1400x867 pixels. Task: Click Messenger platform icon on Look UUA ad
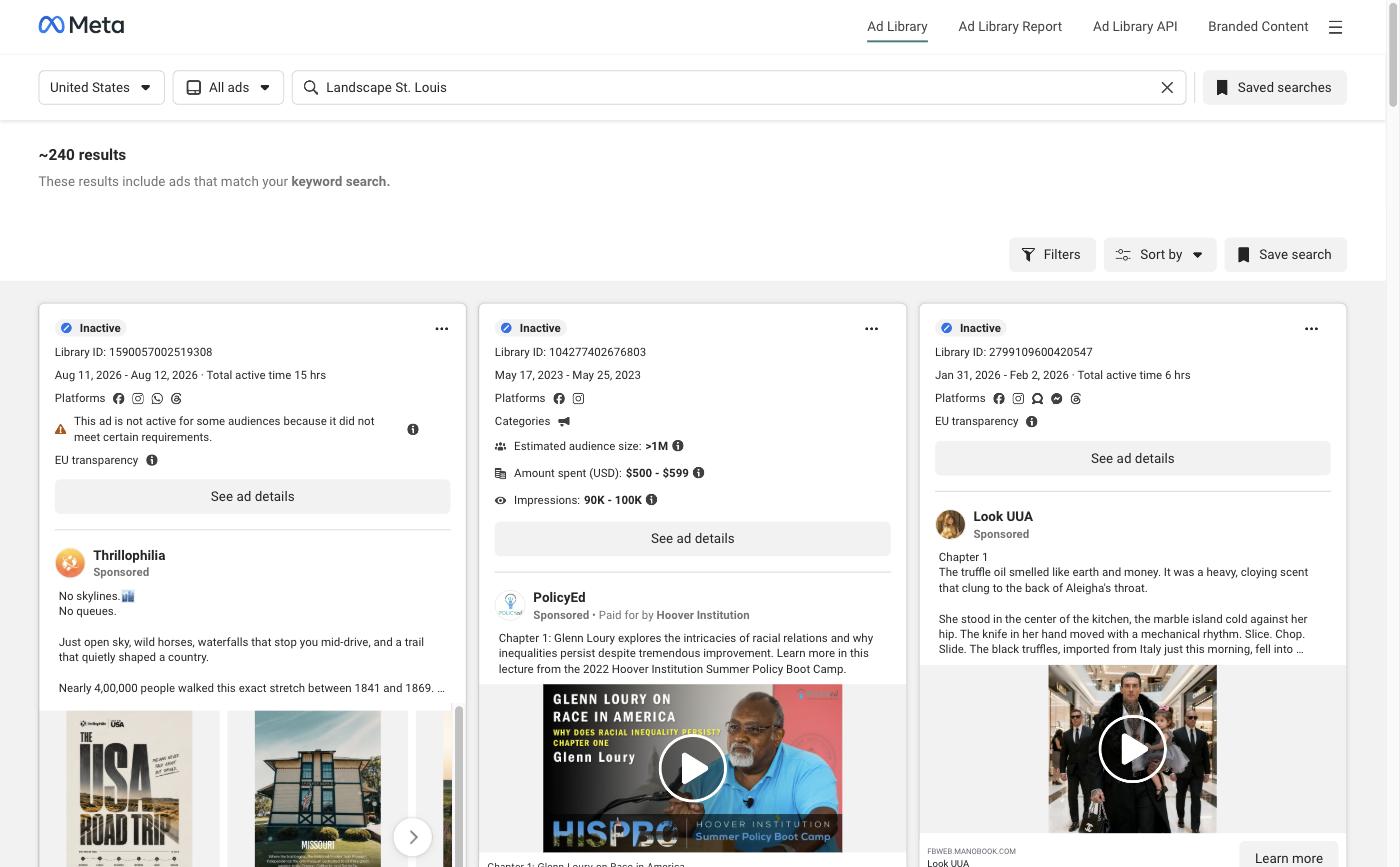1056,399
